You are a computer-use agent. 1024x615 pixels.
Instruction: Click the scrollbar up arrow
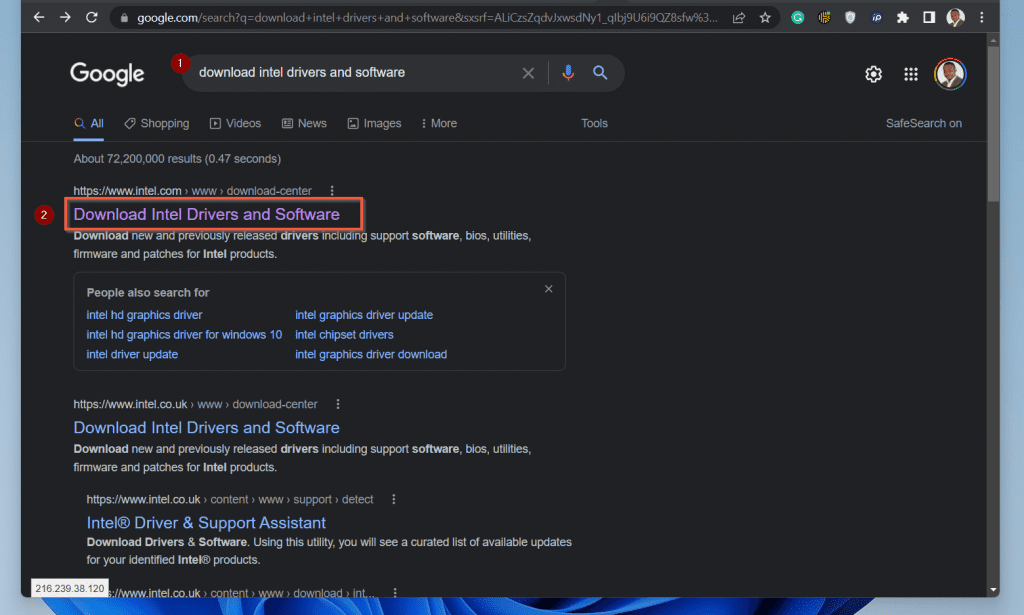(993, 40)
